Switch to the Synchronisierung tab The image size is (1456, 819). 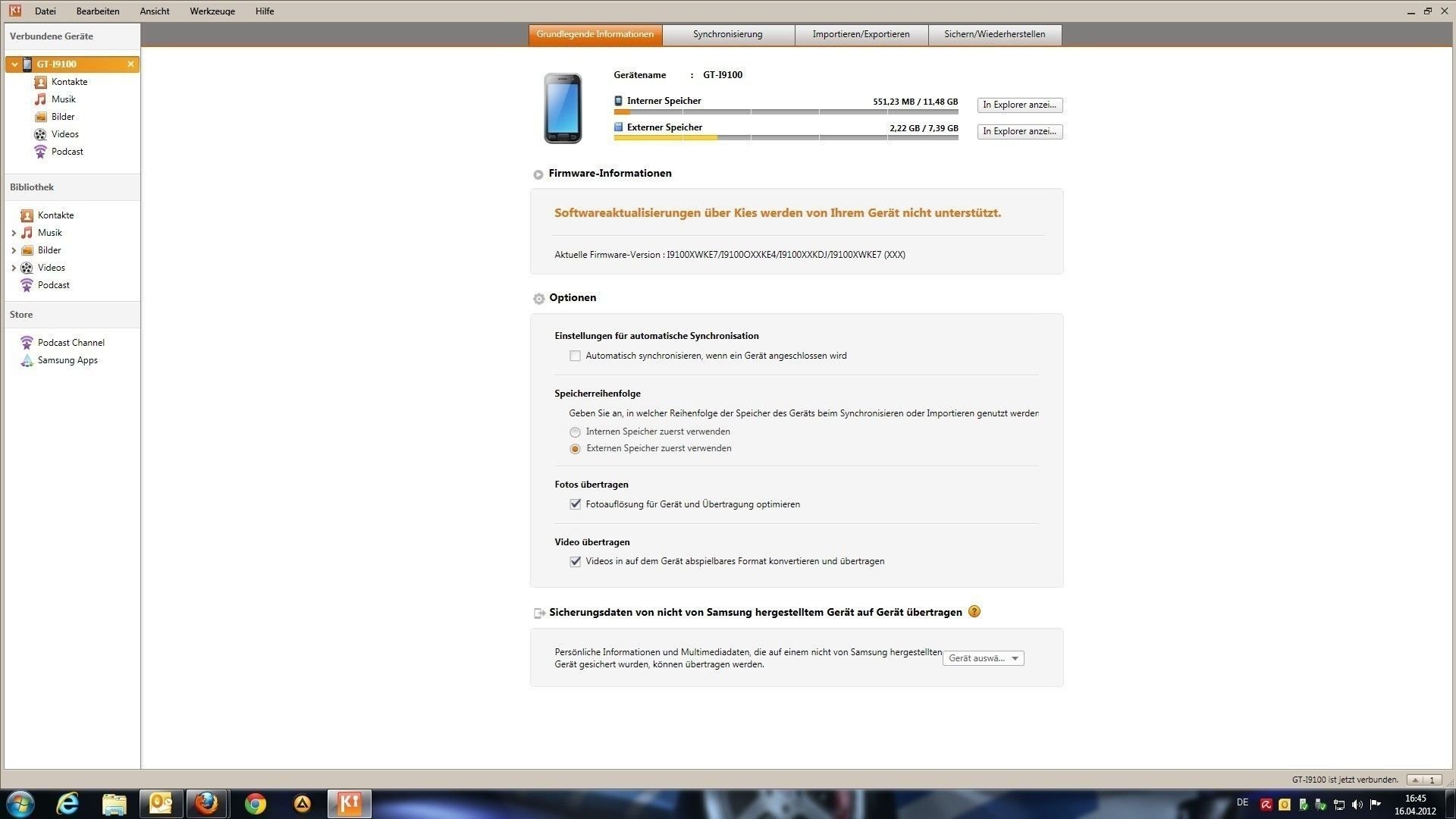728,35
